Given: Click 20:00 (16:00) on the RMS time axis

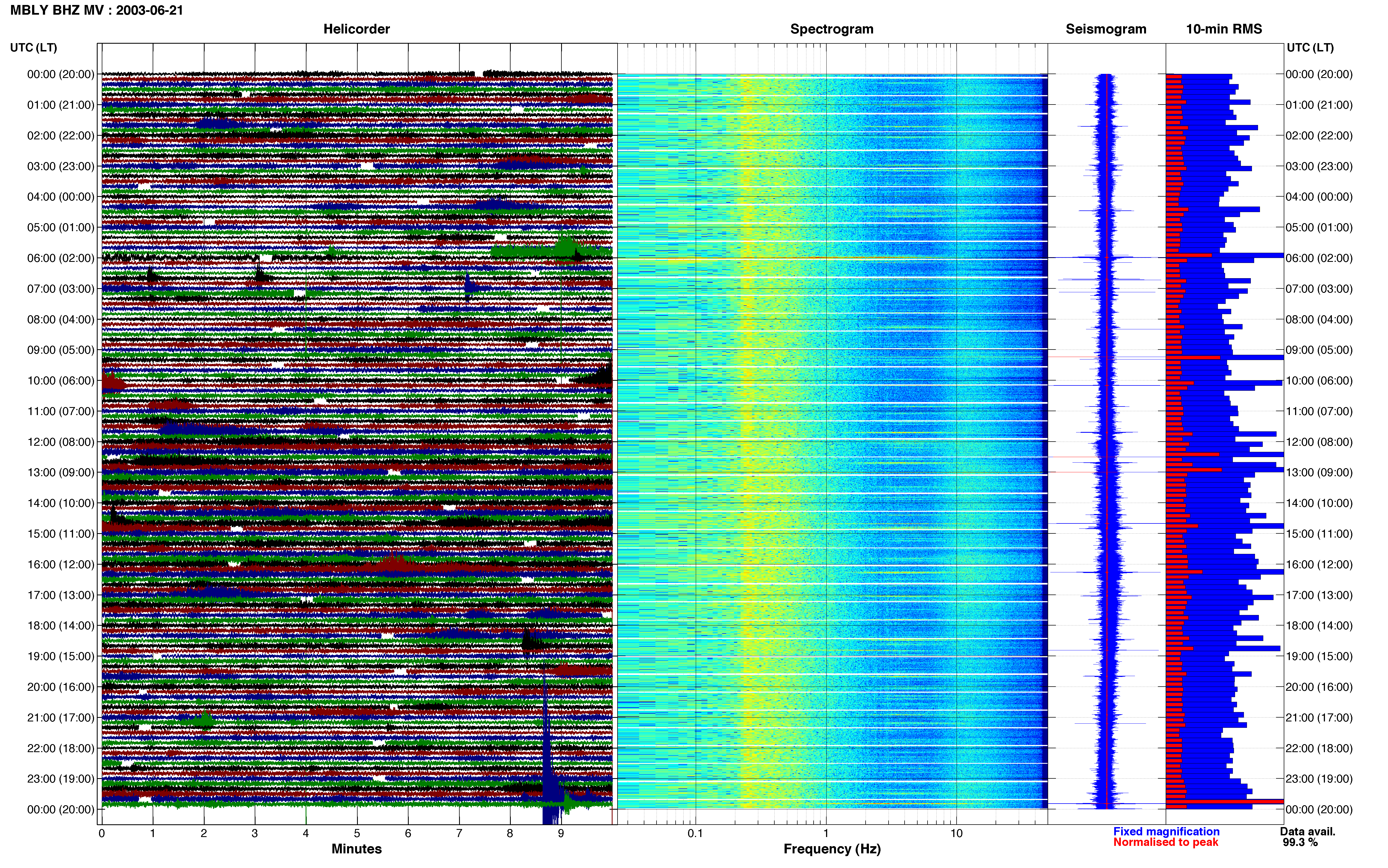Looking at the screenshot, I should [x=1319, y=687].
